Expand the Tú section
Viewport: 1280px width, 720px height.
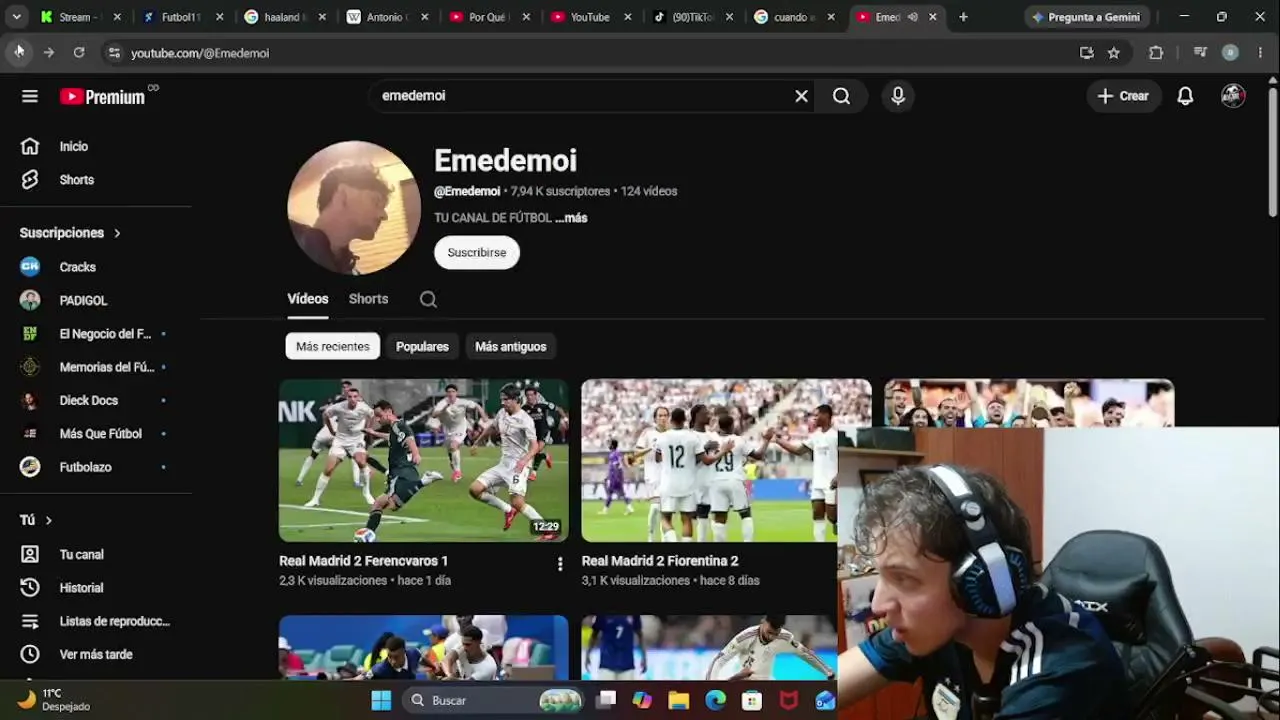point(36,520)
